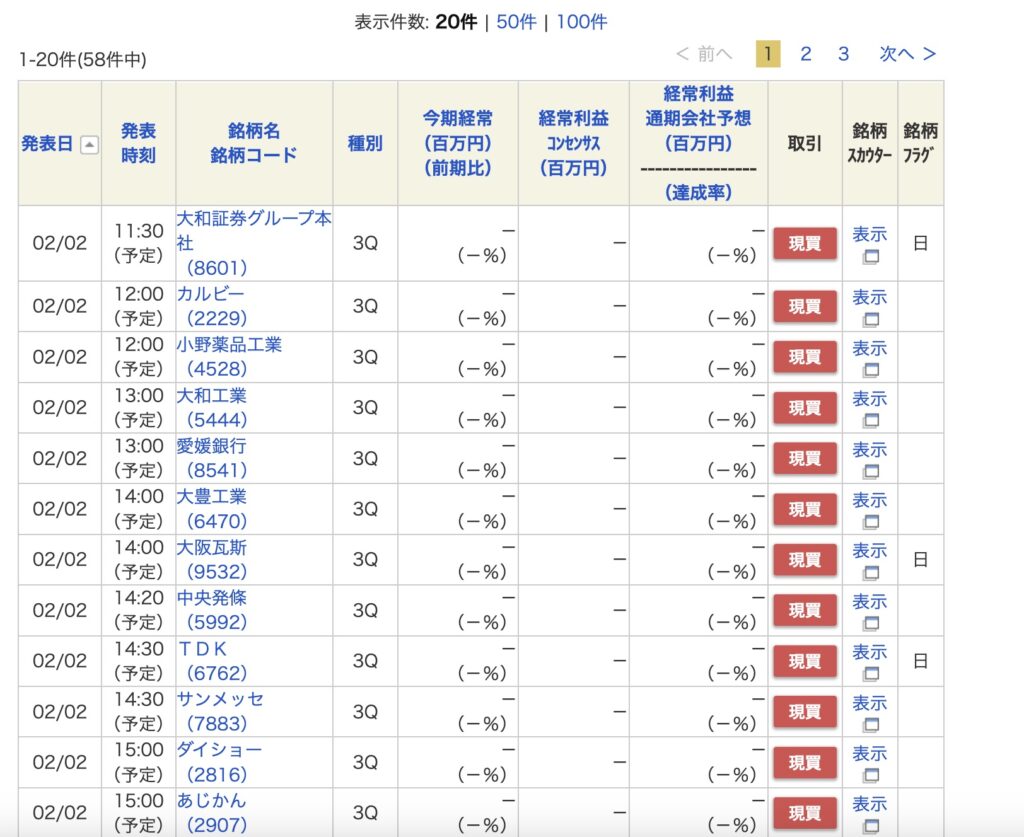Sort by 今期経常 column header
The height and width of the screenshot is (837, 1024).
tap(457, 119)
